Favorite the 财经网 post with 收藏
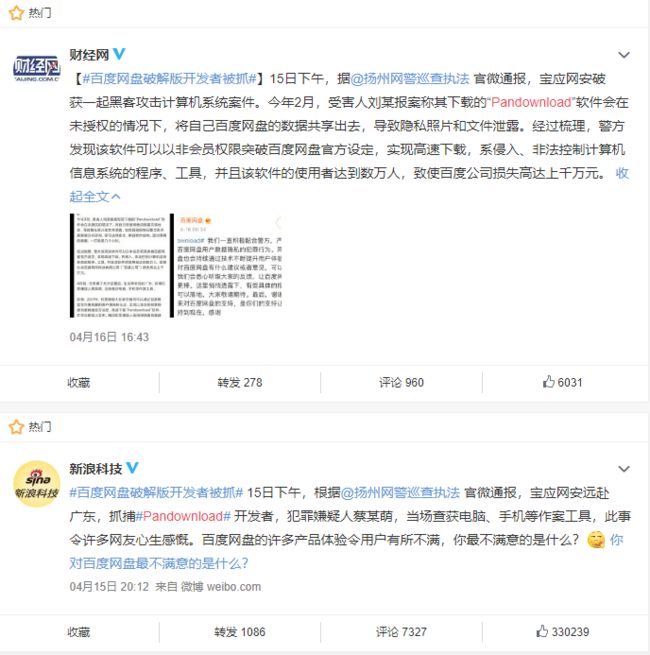The width and height of the screenshot is (650, 655). click(79, 382)
